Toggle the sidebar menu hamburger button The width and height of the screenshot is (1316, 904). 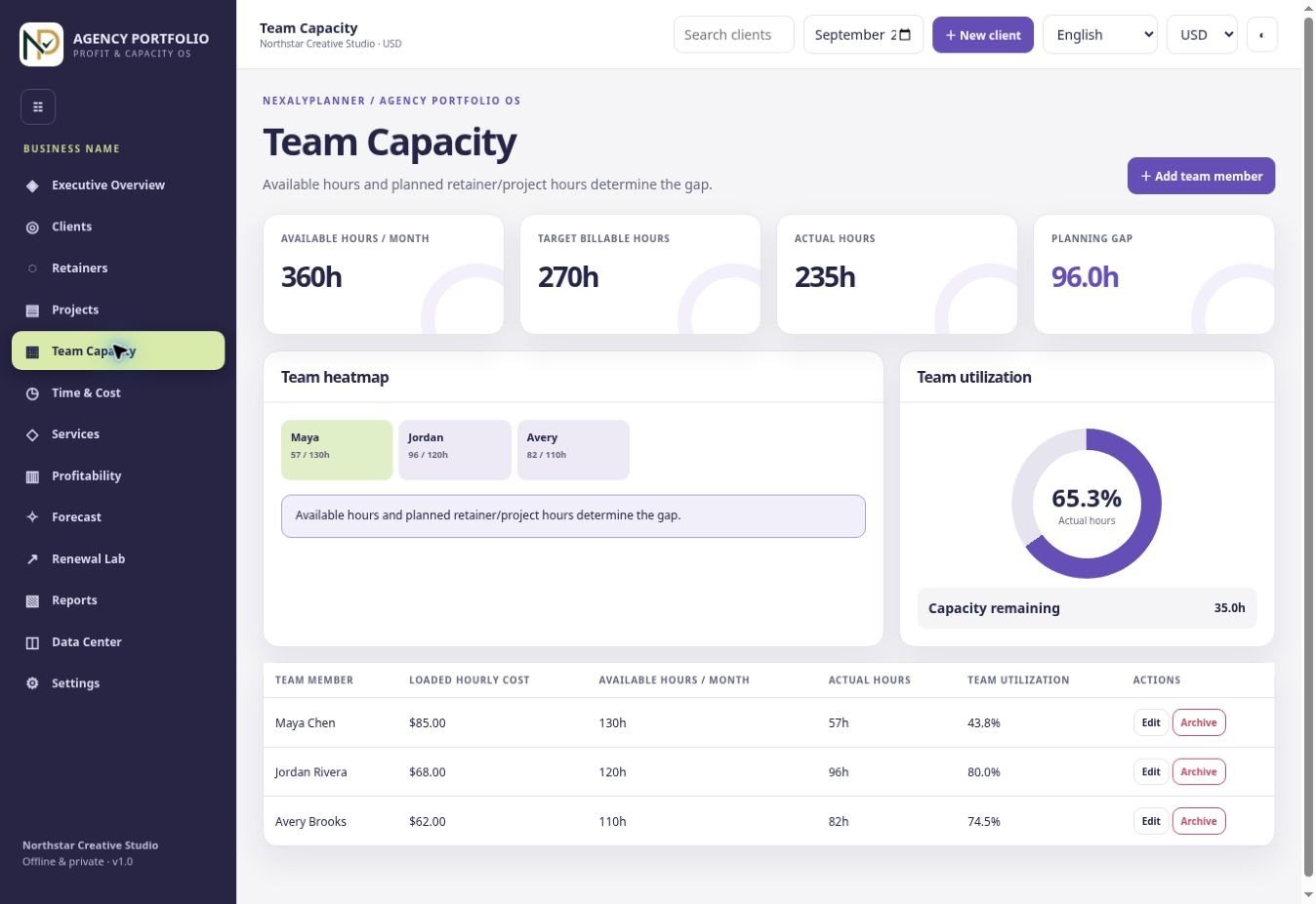[38, 106]
